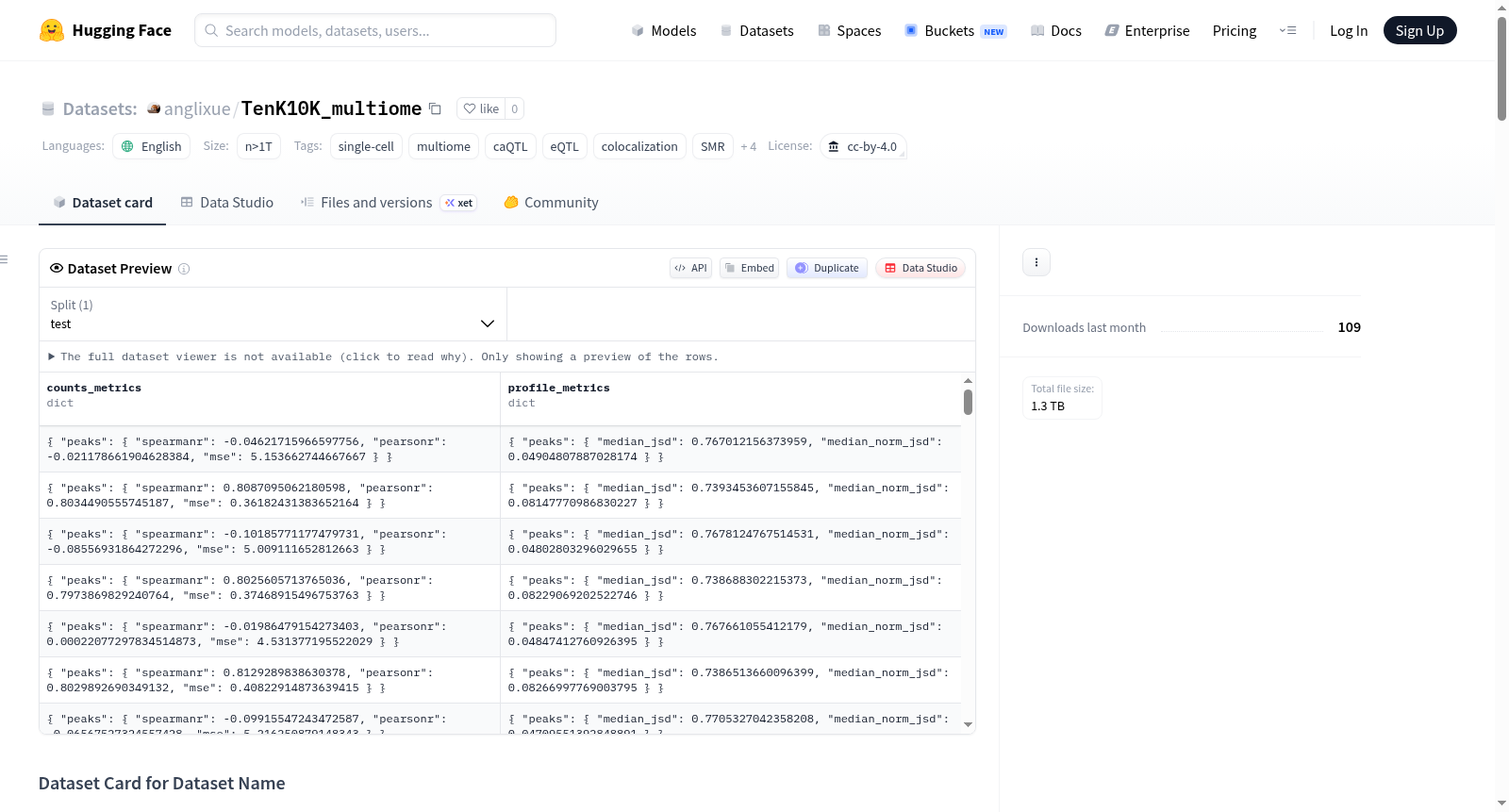Click the cell with median_jsd 0.767012156373959
The image size is (1509, 812).
731,449
